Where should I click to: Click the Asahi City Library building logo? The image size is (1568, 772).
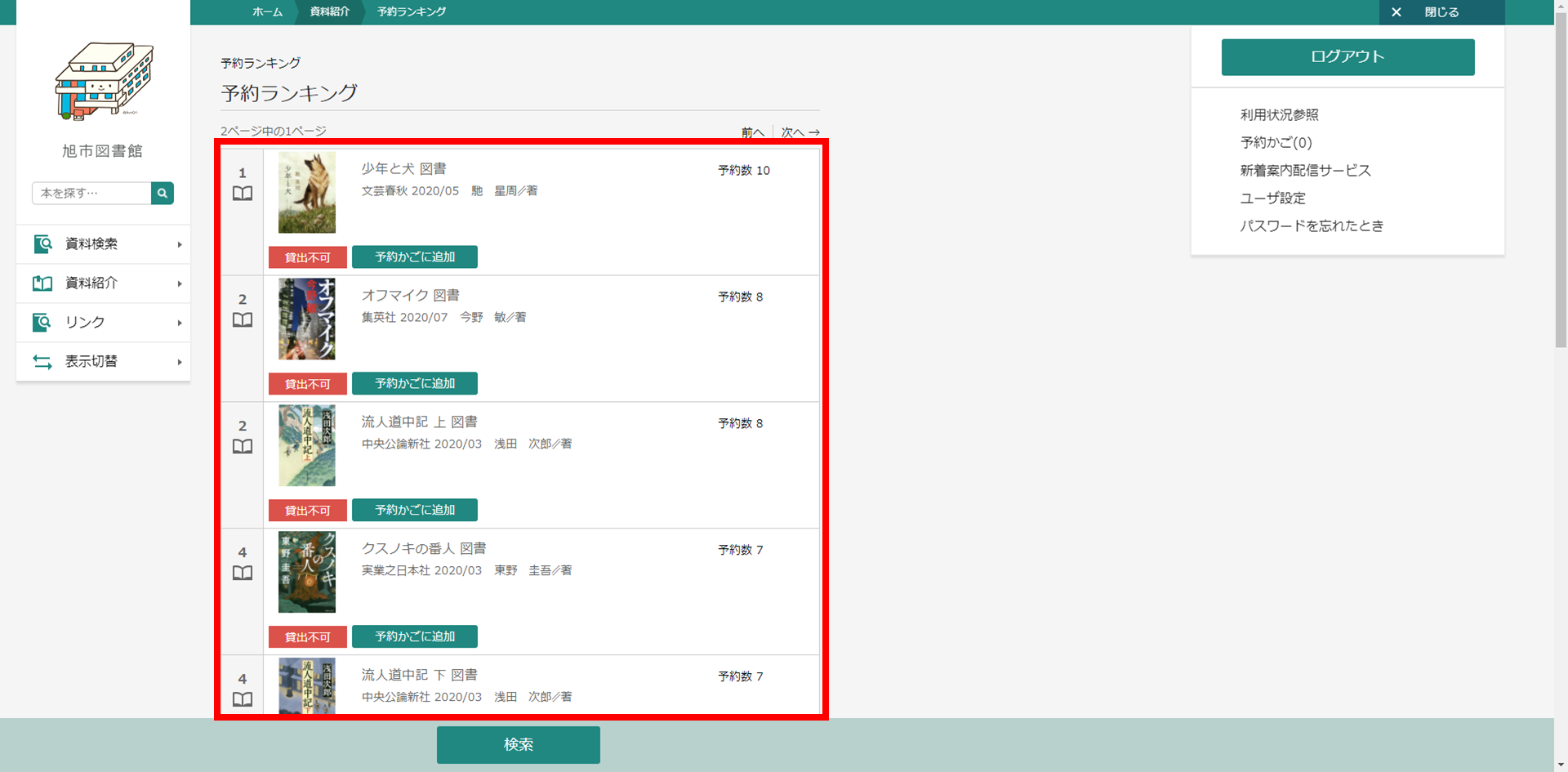[x=104, y=81]
